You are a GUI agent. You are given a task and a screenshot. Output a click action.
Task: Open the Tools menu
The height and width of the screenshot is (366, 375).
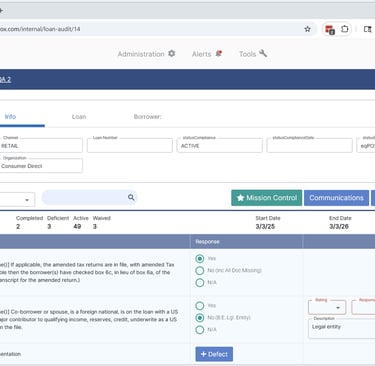pyautogui.click(x=253, y=54)
